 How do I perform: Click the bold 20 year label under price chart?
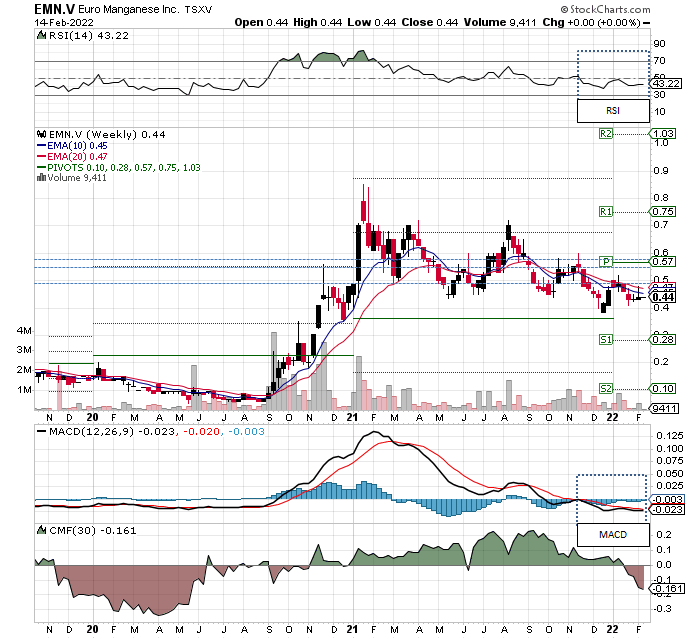point(92,417)
